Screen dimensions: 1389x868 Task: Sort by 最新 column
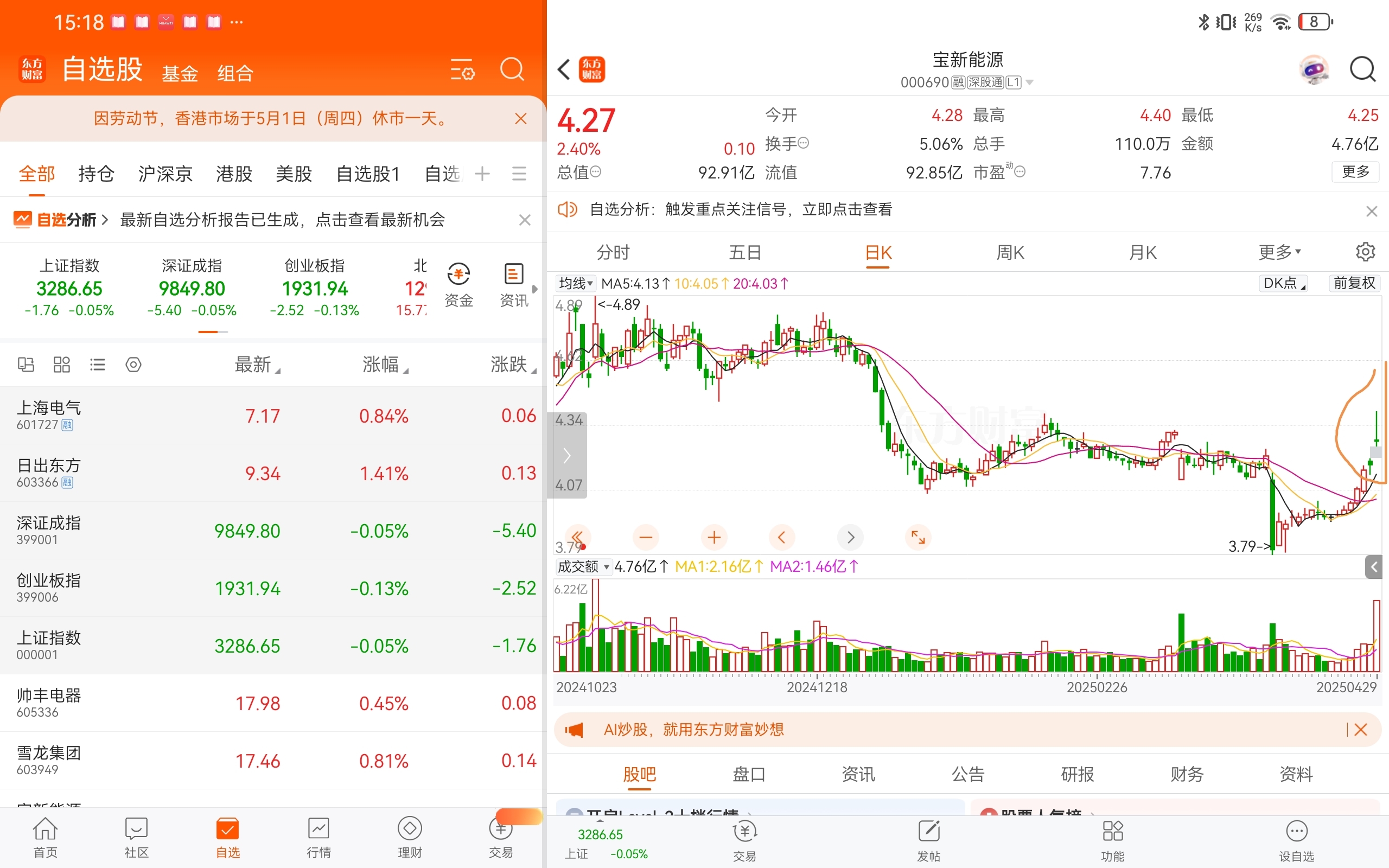tap(257, 365)
